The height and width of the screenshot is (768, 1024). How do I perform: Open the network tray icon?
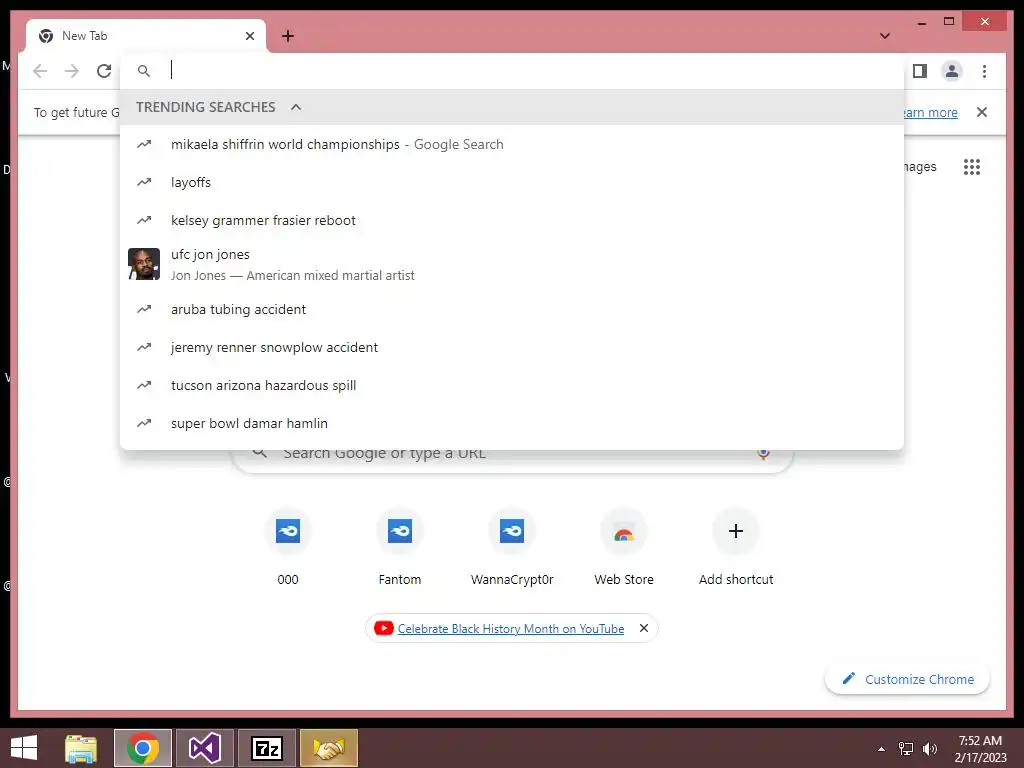coord(906,749)
